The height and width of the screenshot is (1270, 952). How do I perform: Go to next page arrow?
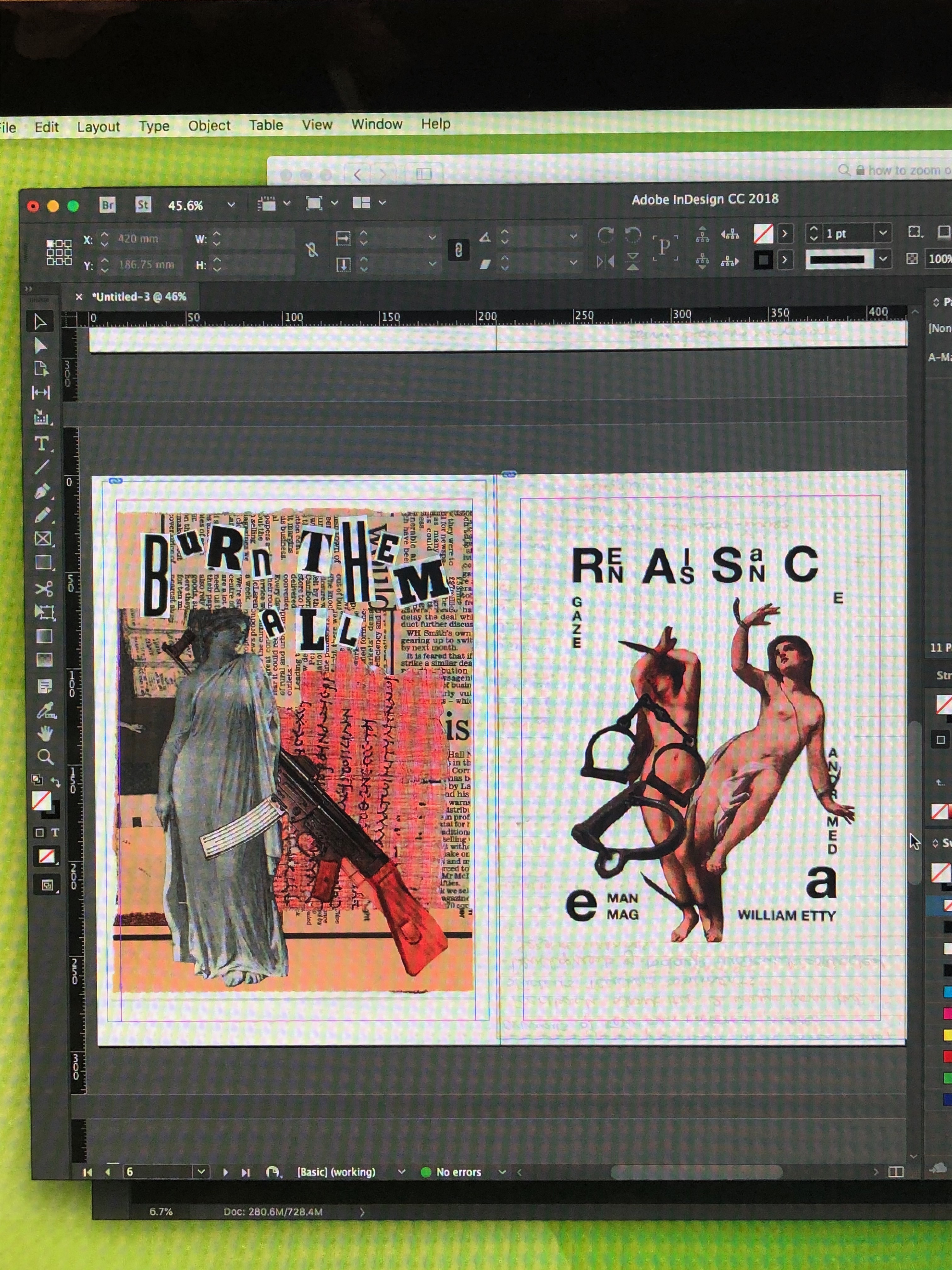tap(225, 1172)
